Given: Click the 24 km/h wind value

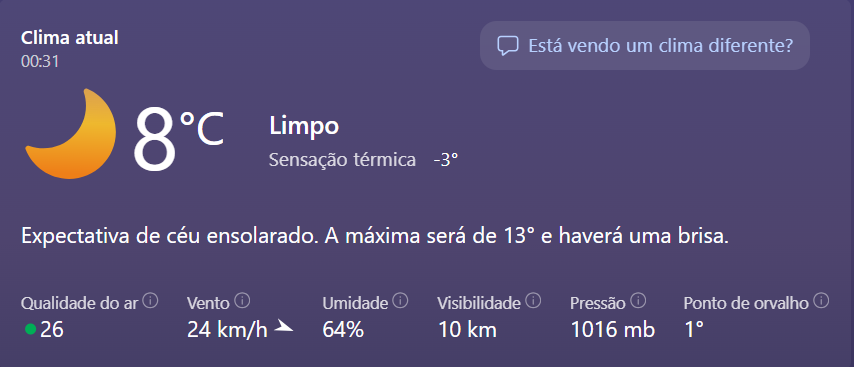Looking at the screenshot, I should click(227, 329).
